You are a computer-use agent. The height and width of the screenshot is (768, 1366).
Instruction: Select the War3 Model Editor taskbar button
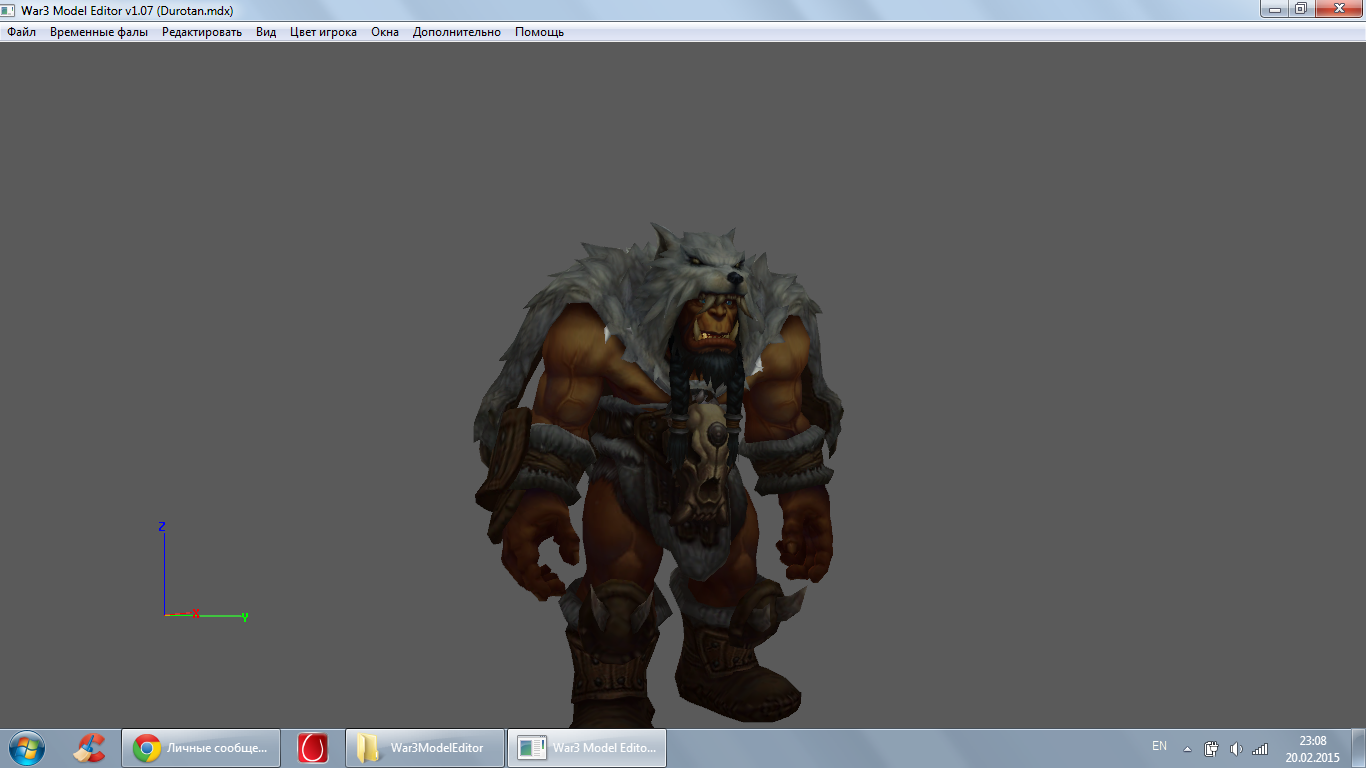point(587,748)
